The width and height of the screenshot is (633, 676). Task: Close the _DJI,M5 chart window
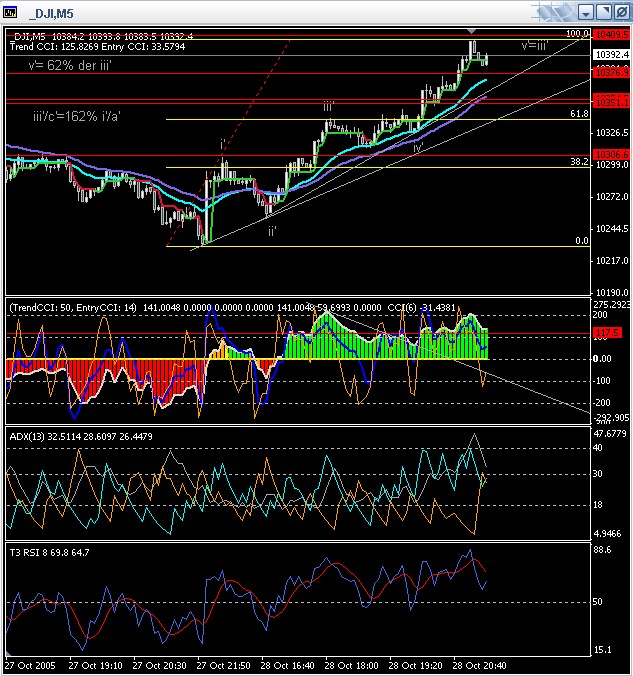coord(621,13)
